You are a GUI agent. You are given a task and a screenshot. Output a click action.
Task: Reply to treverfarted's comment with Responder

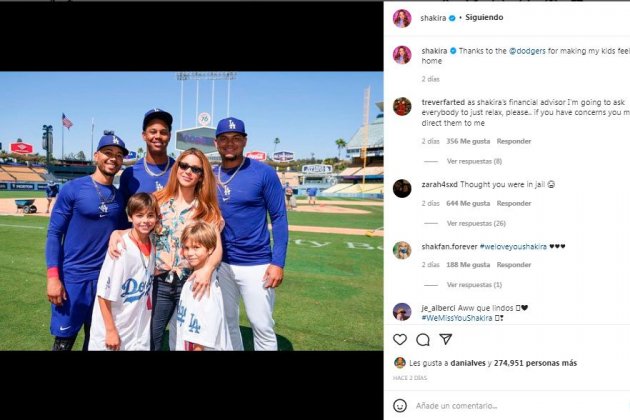coord(514,141)
